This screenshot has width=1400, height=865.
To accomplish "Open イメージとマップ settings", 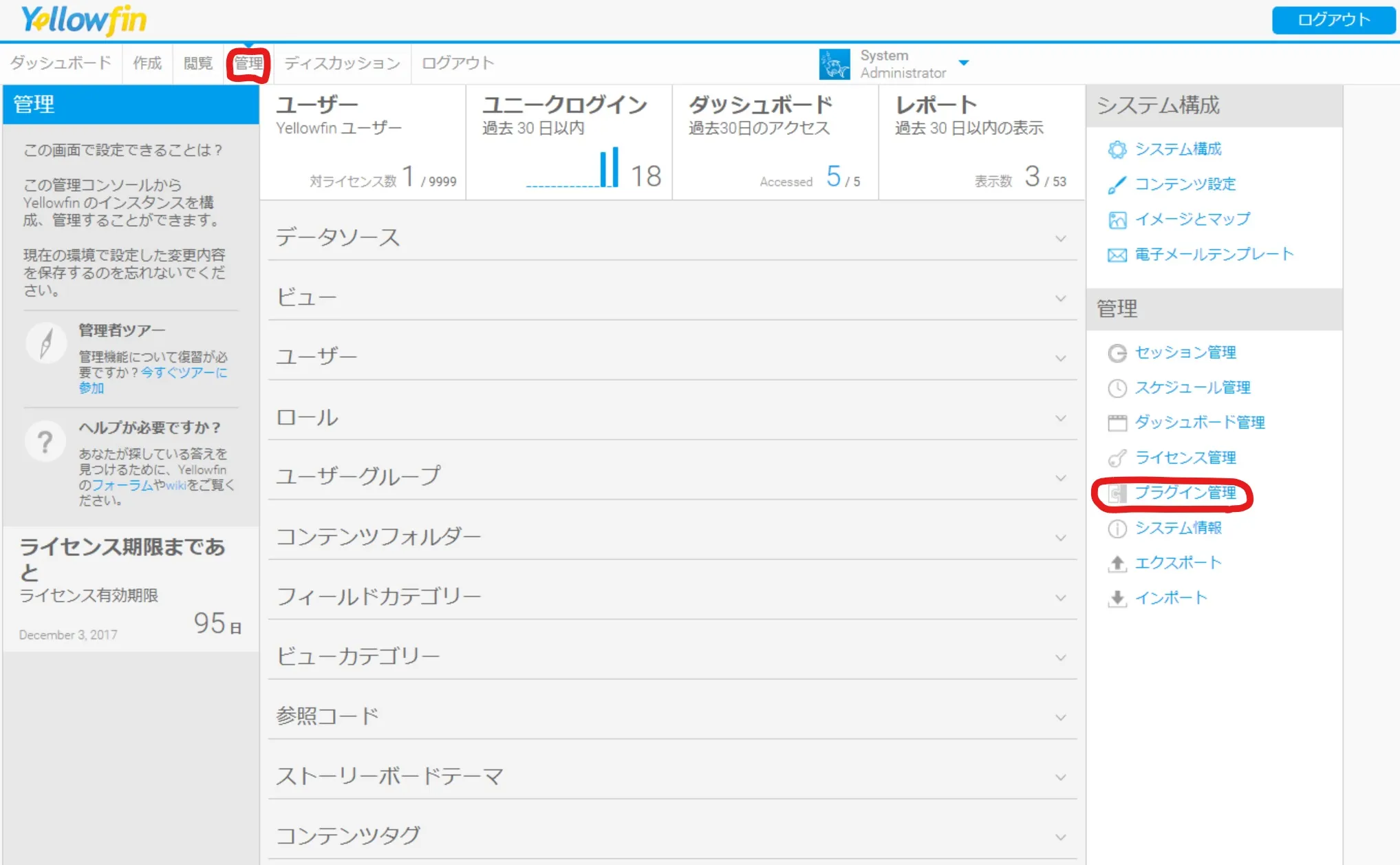I will (1118, 220).
